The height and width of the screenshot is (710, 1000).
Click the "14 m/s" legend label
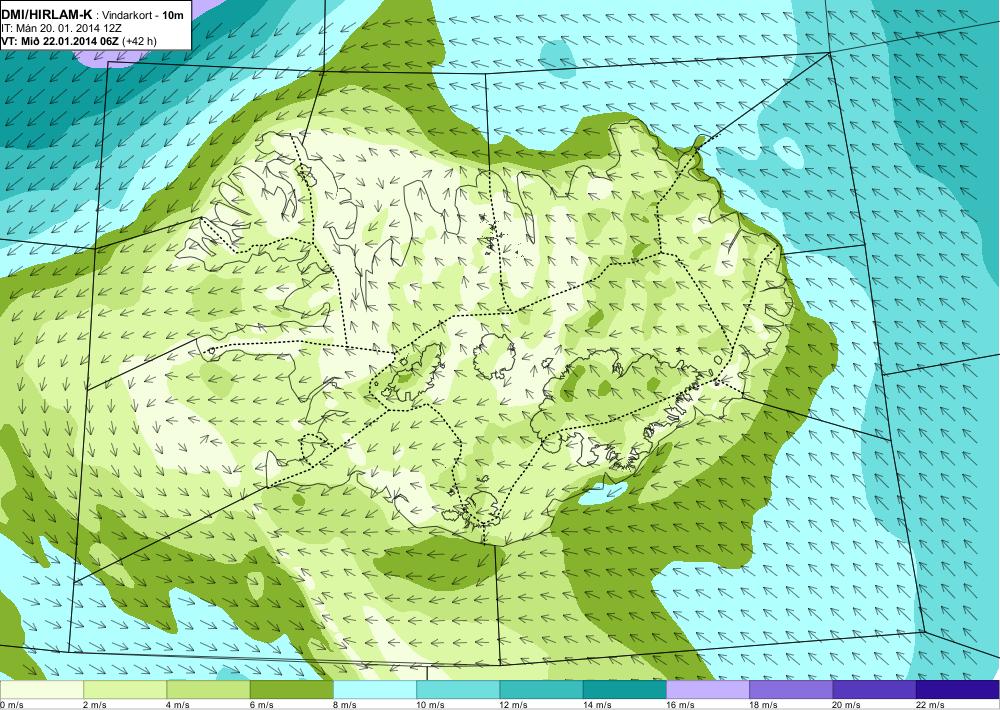point(598,705)
